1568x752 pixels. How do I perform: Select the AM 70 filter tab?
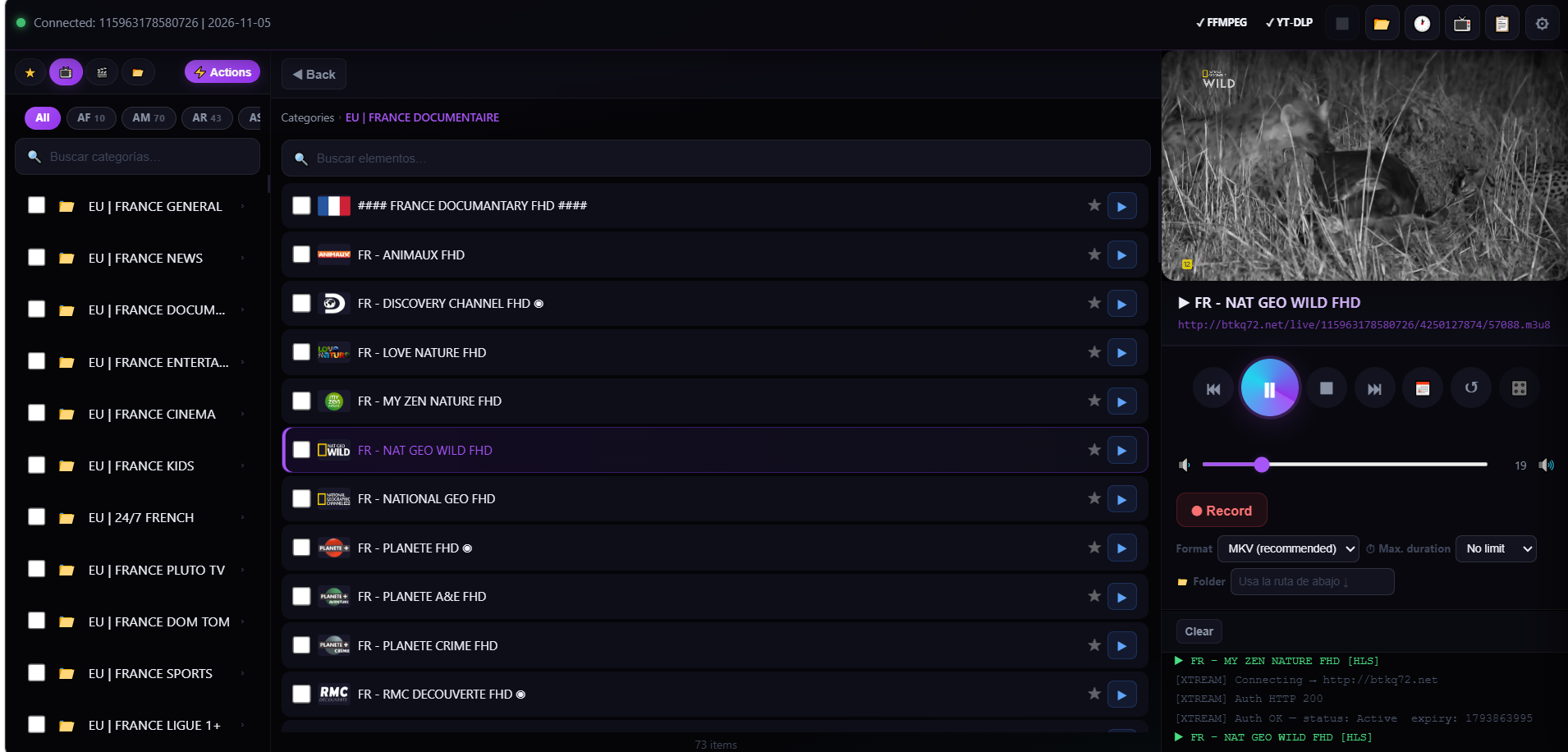click(149, 118)
